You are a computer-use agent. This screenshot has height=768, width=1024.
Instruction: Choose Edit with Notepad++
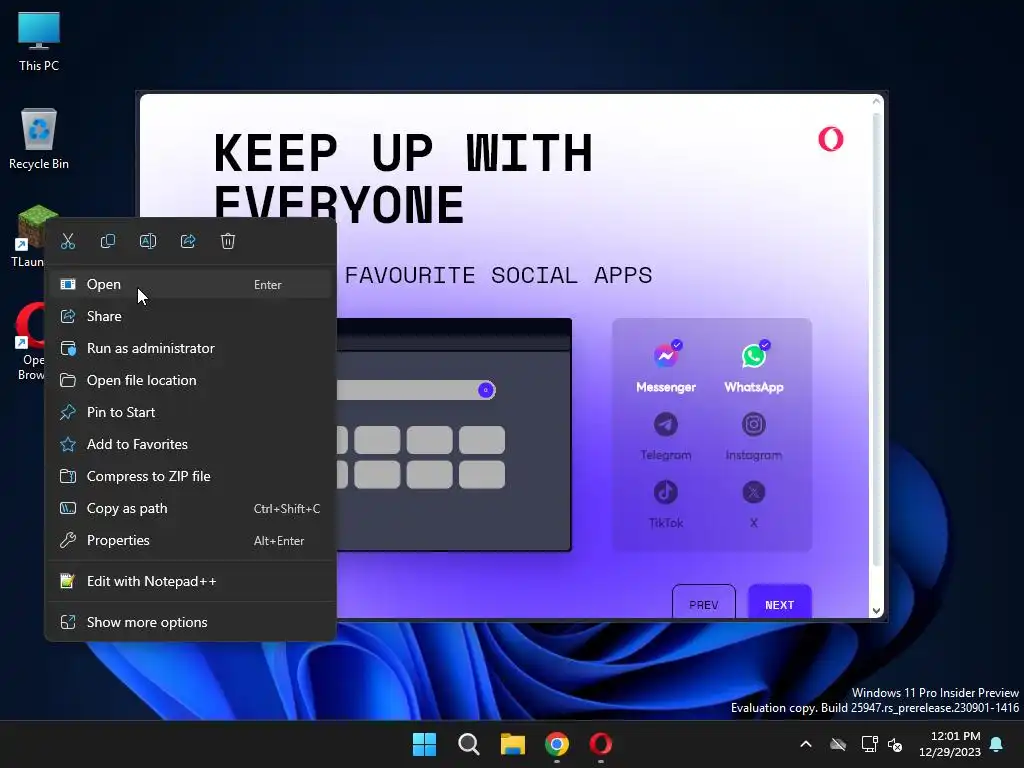(190, 581)
